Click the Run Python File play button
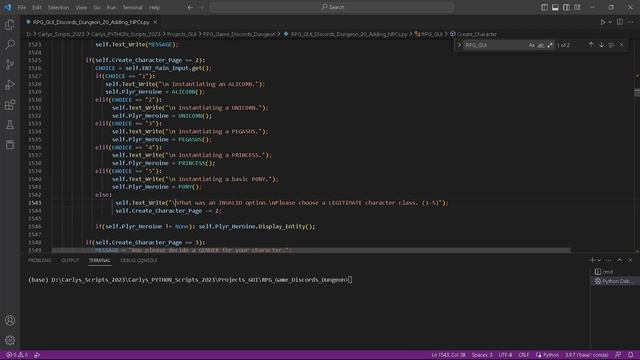The height and width of the screenshot is (360, 640). point(602,22)
